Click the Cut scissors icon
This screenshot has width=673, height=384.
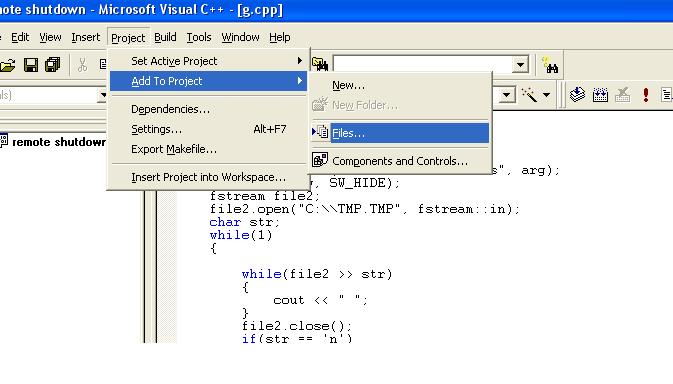click(82, 65)
